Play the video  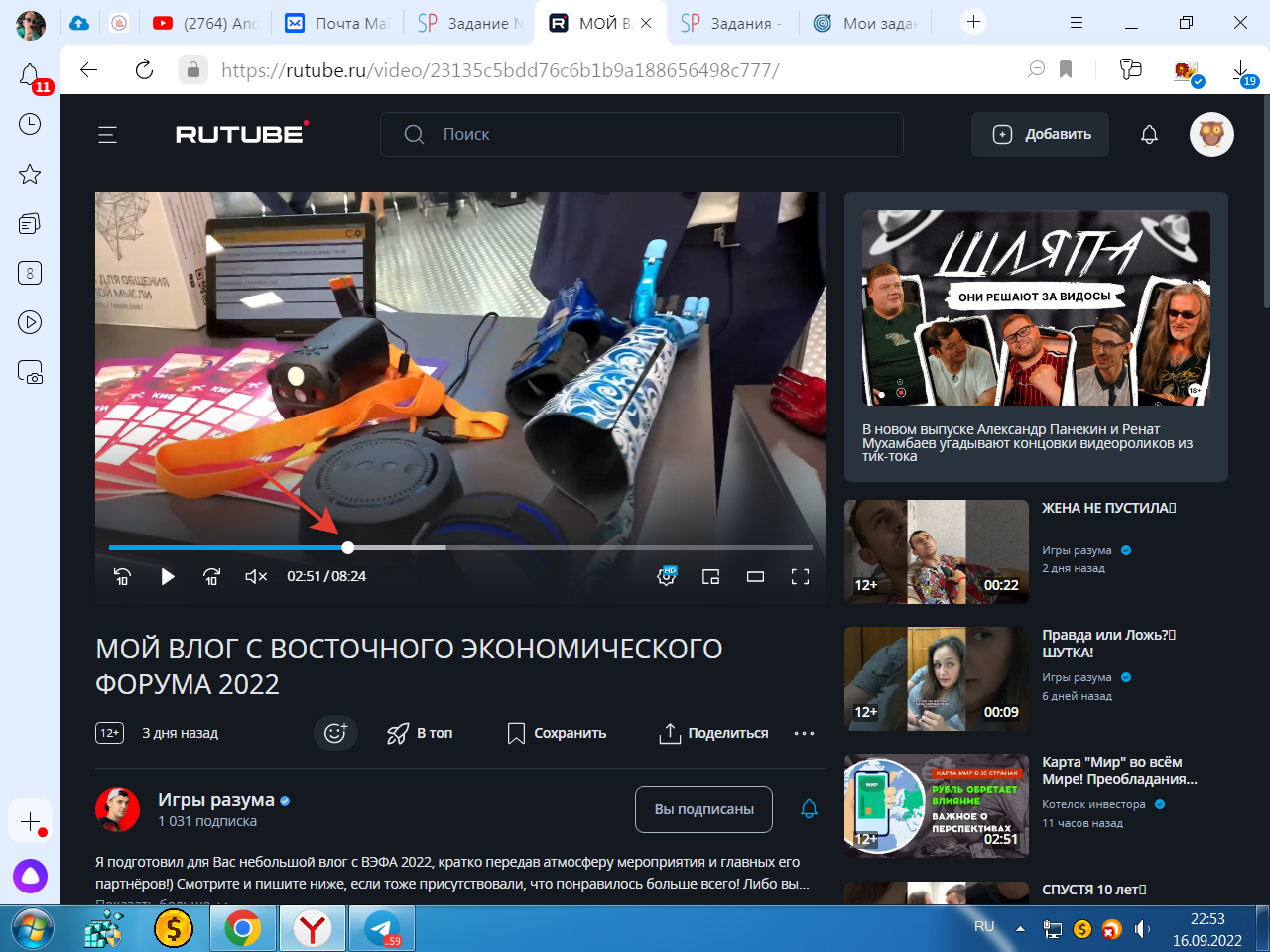tap(168, 576)
